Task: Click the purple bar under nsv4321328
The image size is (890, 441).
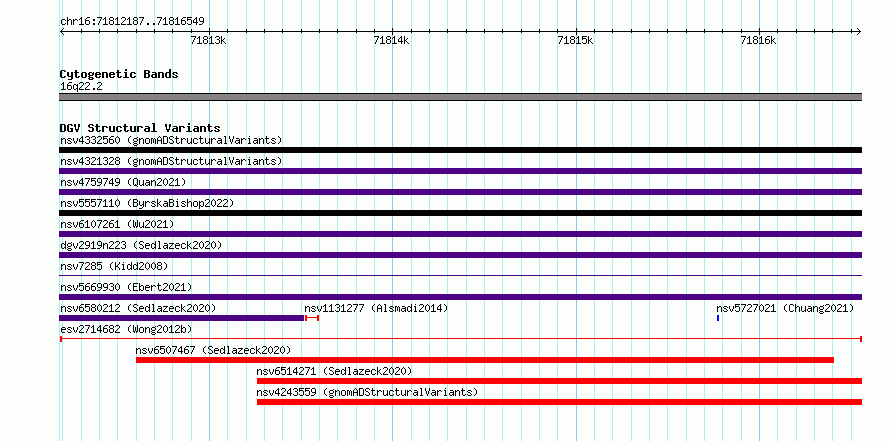Action: (x=460, y=171)
